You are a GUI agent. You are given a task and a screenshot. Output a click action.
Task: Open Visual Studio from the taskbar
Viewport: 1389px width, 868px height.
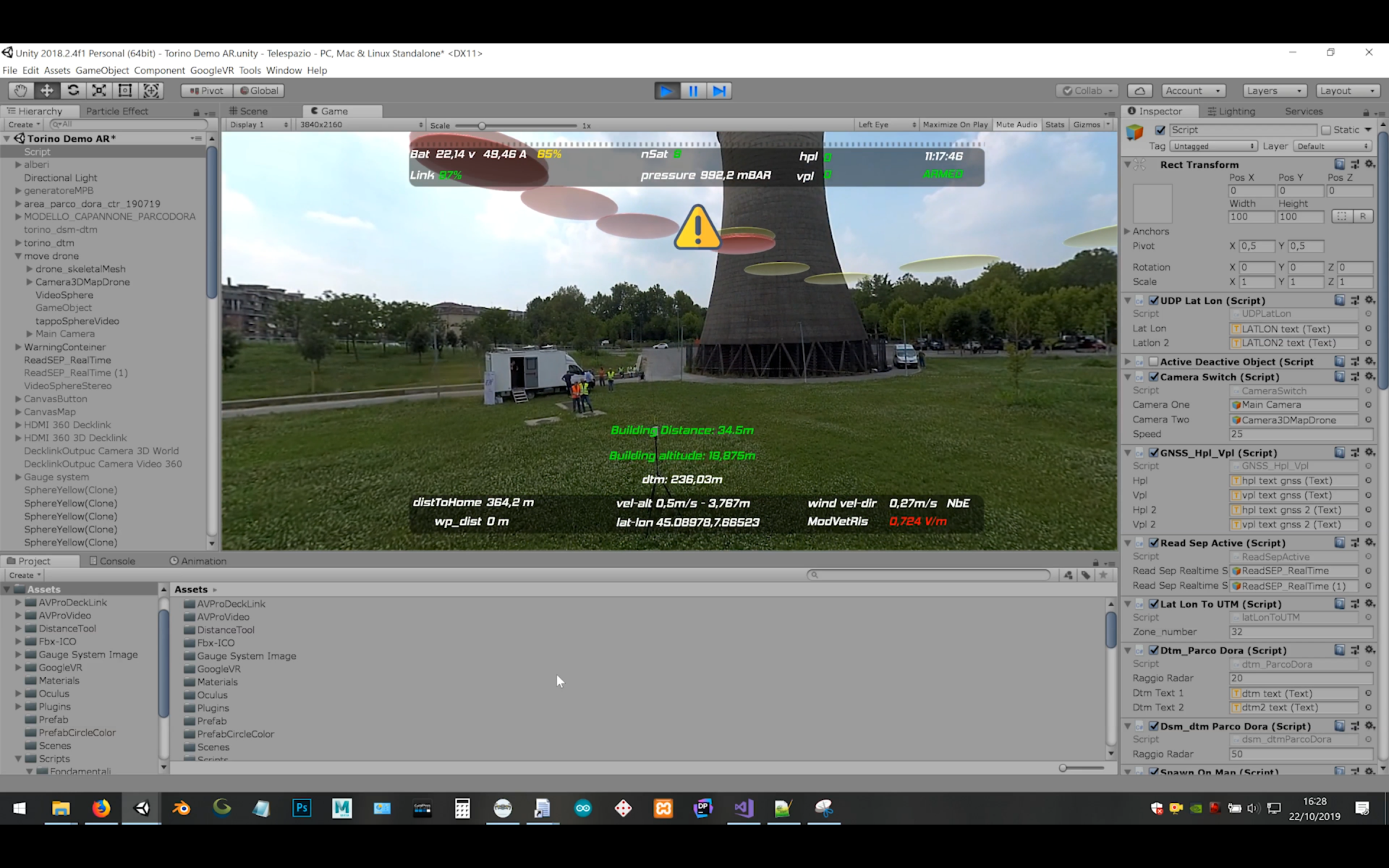click(743, 808)
